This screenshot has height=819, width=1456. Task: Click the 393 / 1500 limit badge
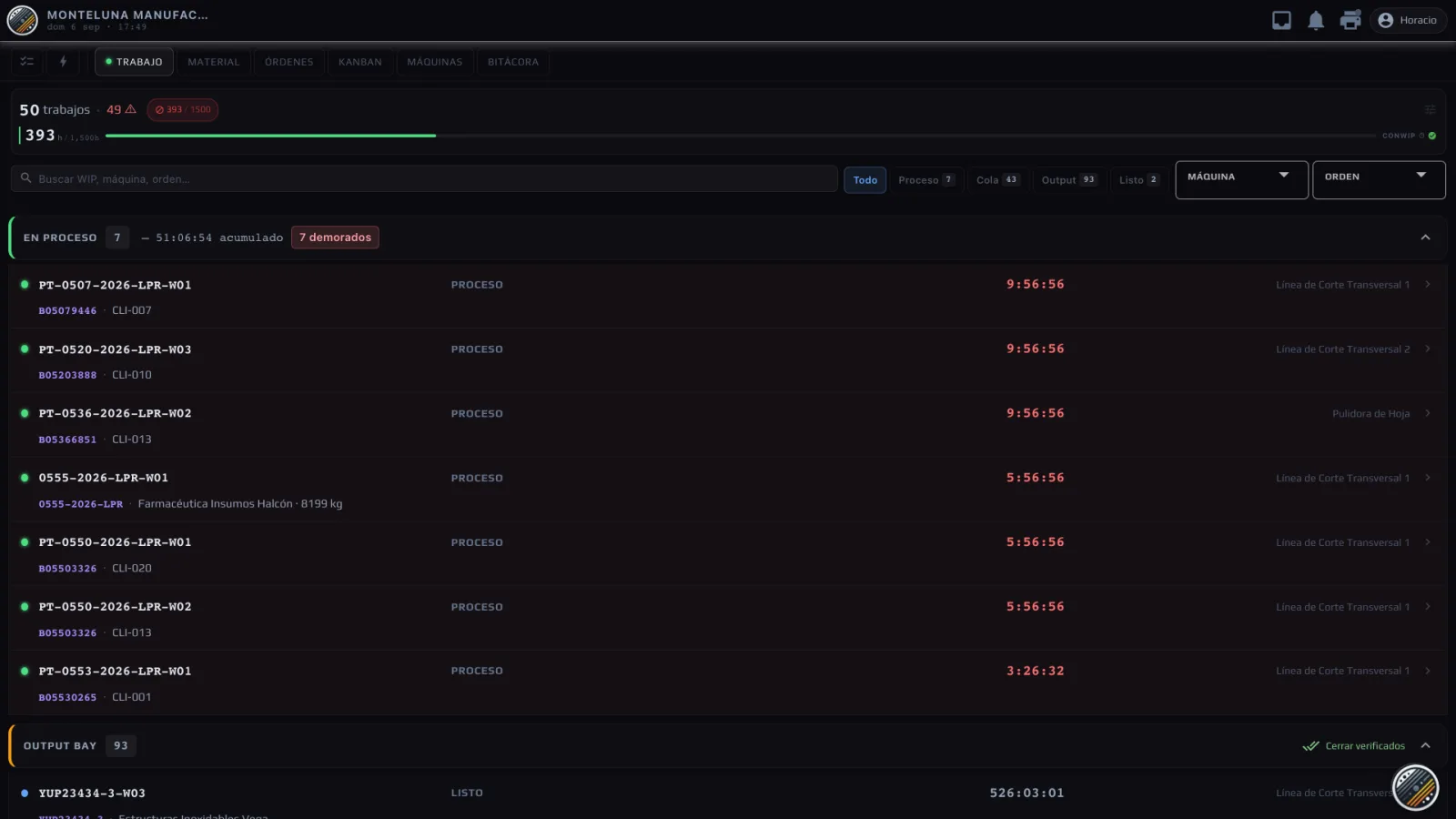tap(182, 109)
